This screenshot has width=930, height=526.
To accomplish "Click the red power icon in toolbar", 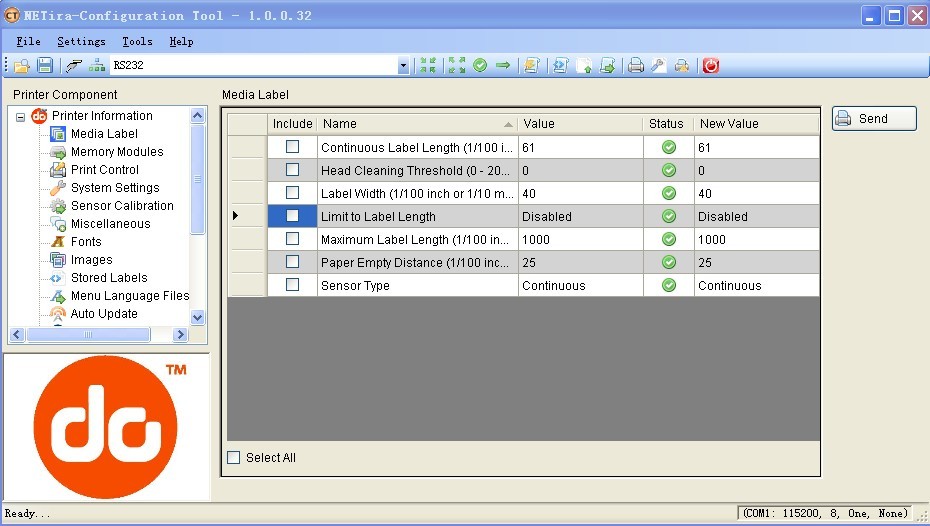I will point(710,65).
